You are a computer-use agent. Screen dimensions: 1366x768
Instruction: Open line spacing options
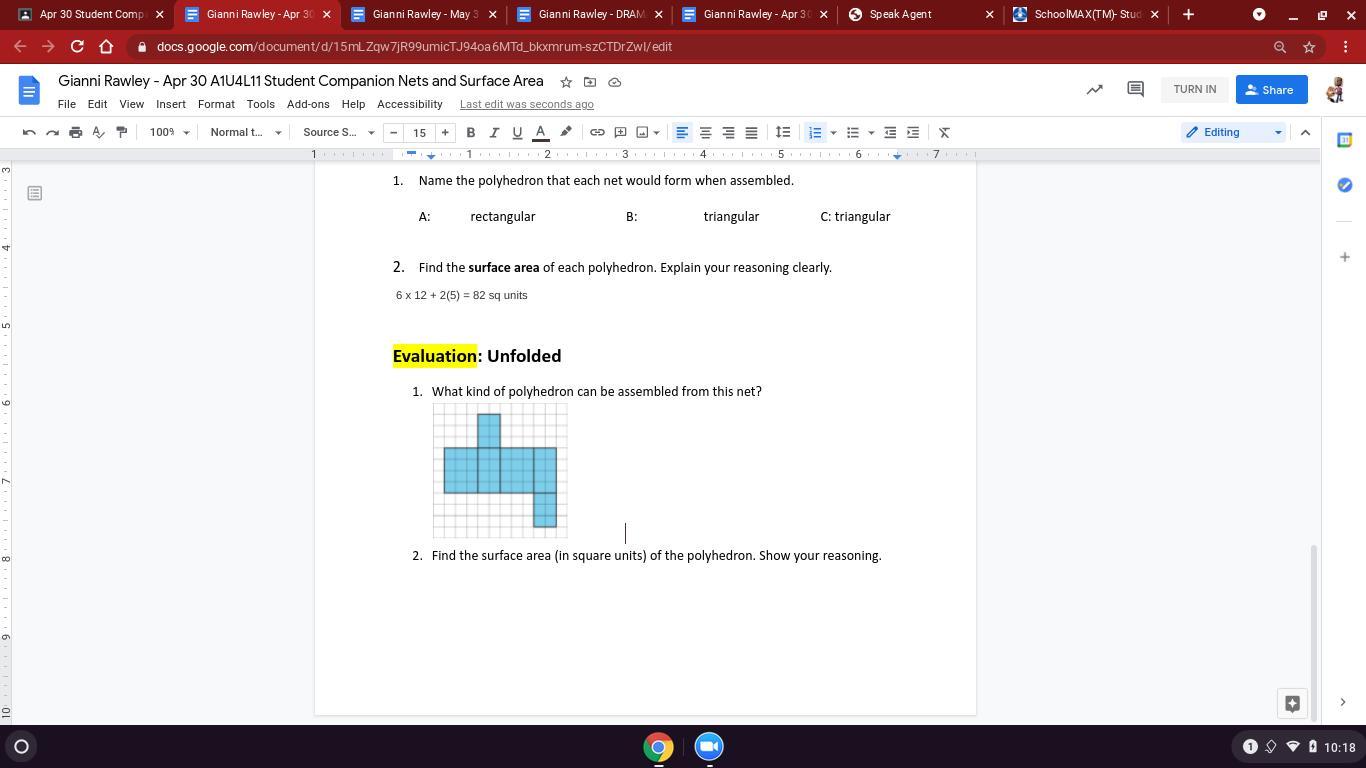point(783,132)
